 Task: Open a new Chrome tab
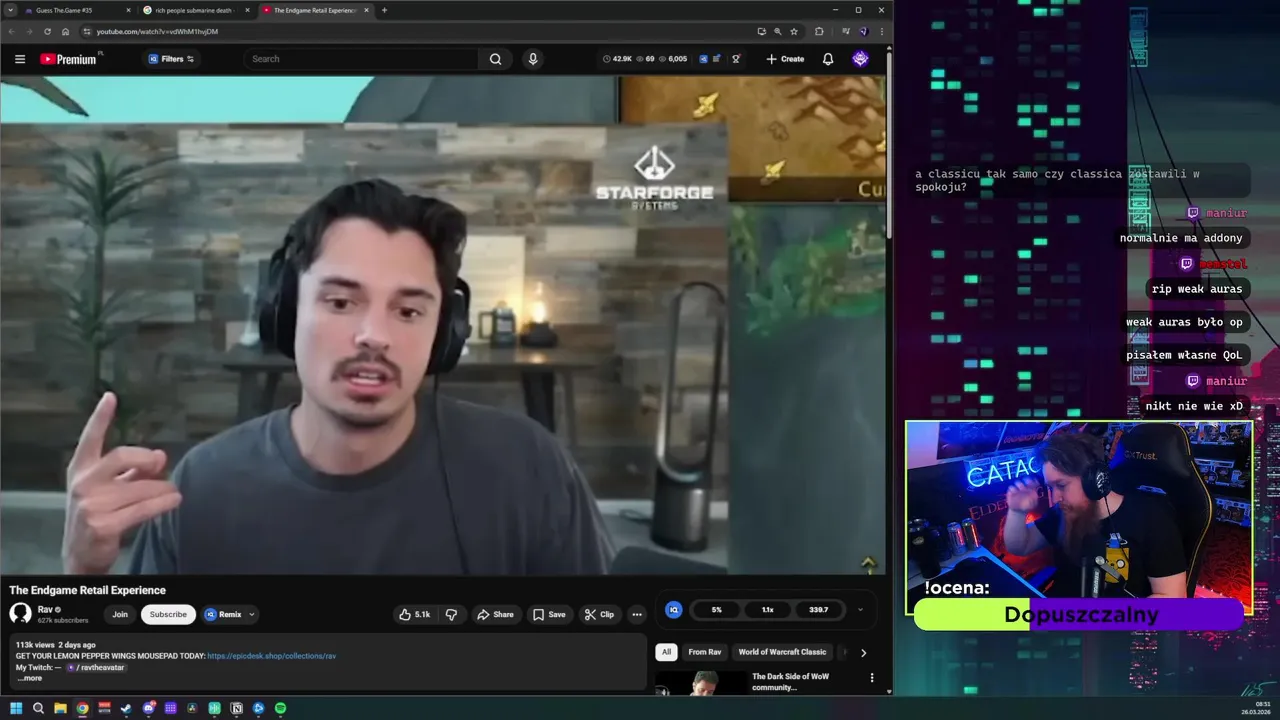coord(385,10)
